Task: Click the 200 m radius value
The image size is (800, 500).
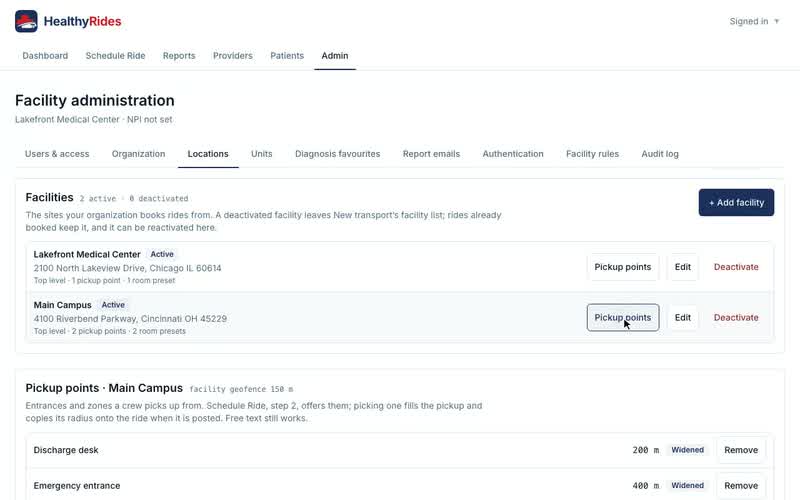Action: [645, 450]
